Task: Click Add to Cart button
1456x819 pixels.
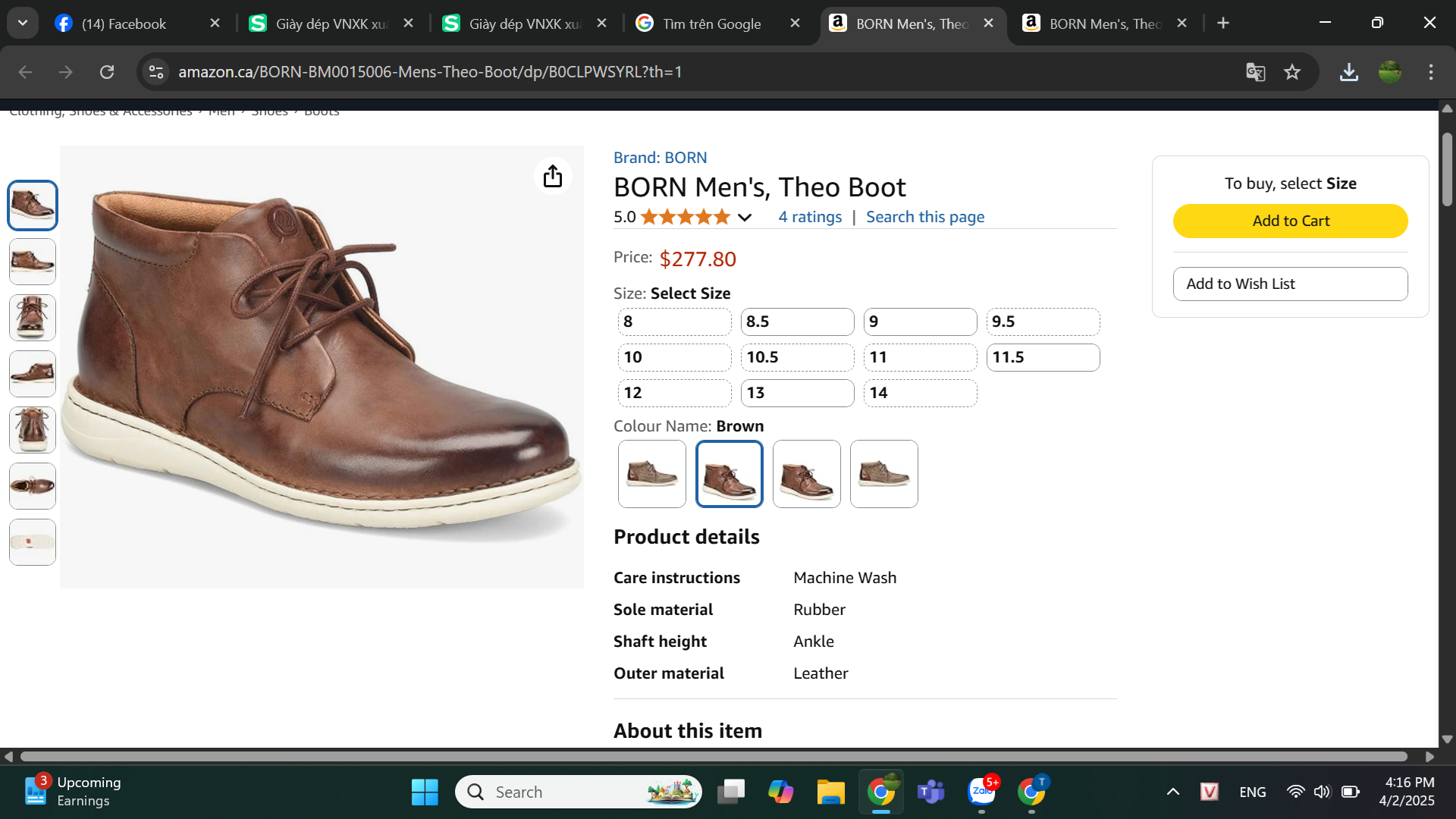Action: point(1291,221)
